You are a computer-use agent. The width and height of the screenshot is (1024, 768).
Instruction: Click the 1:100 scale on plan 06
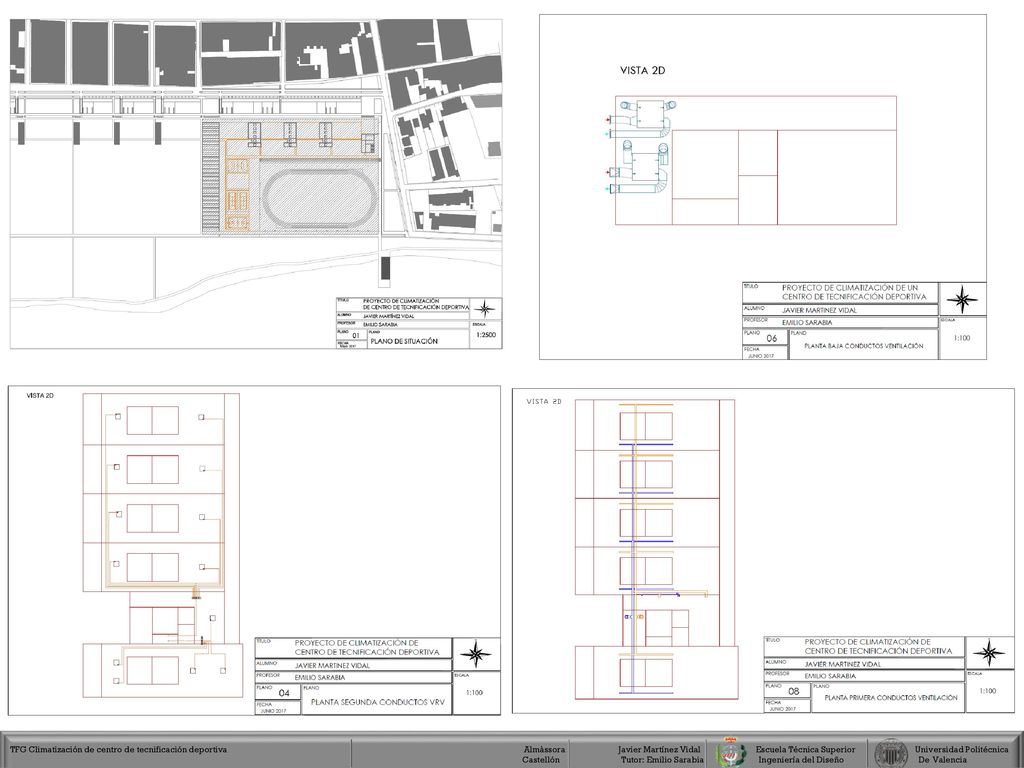point(962,338)
